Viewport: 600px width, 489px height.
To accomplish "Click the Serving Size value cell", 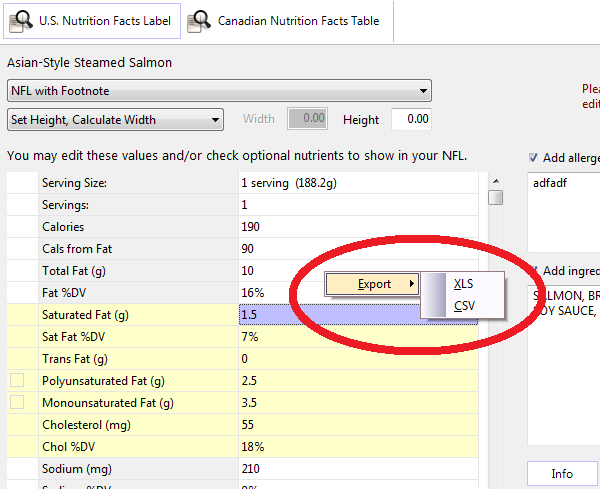I will click(358, 183).
